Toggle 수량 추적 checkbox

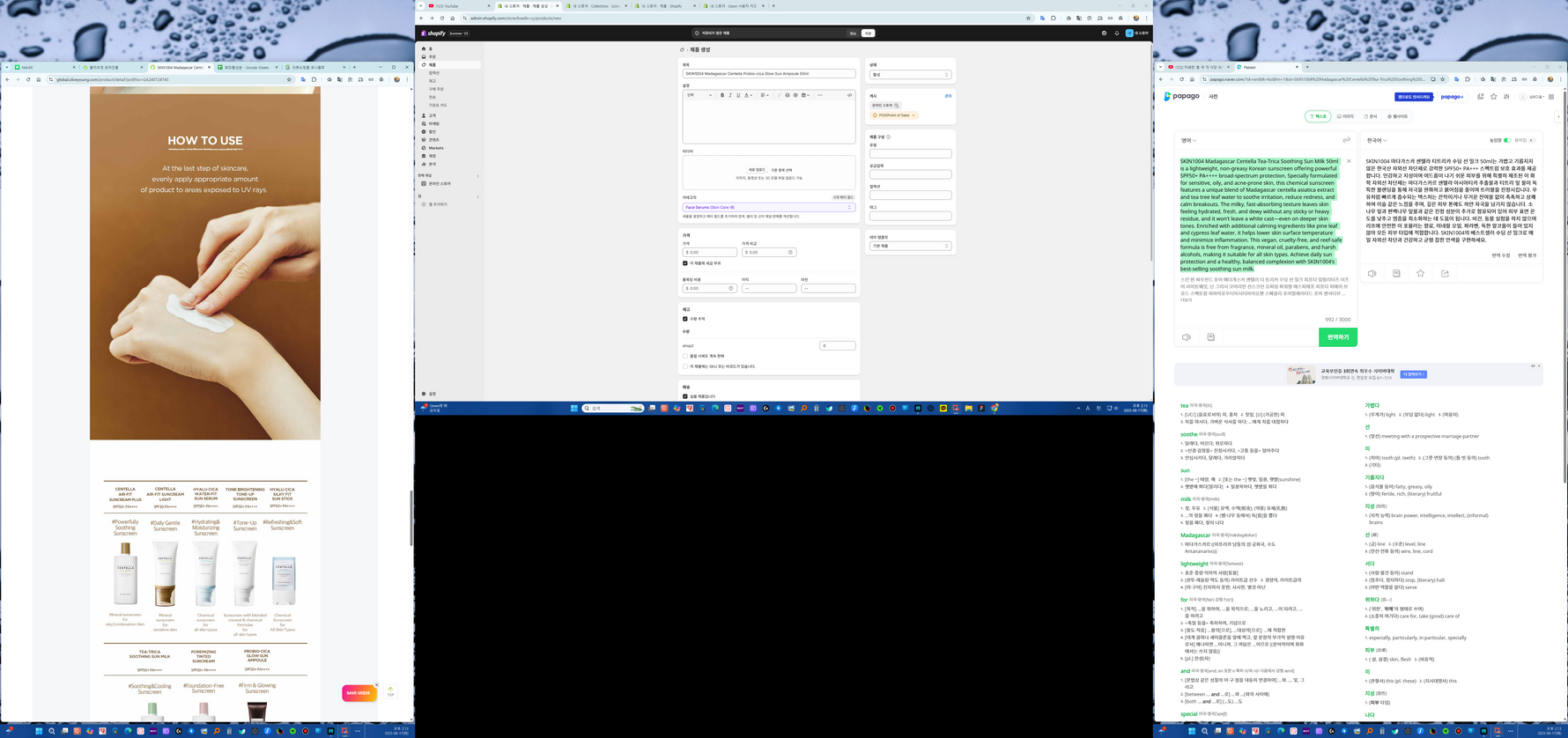pos(685,319)
